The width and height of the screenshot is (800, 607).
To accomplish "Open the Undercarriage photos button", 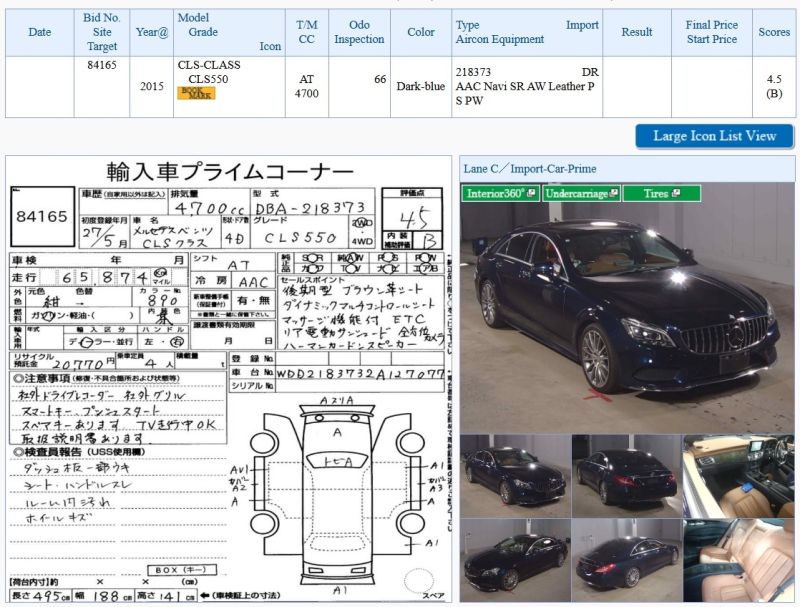I will [581, 193].
